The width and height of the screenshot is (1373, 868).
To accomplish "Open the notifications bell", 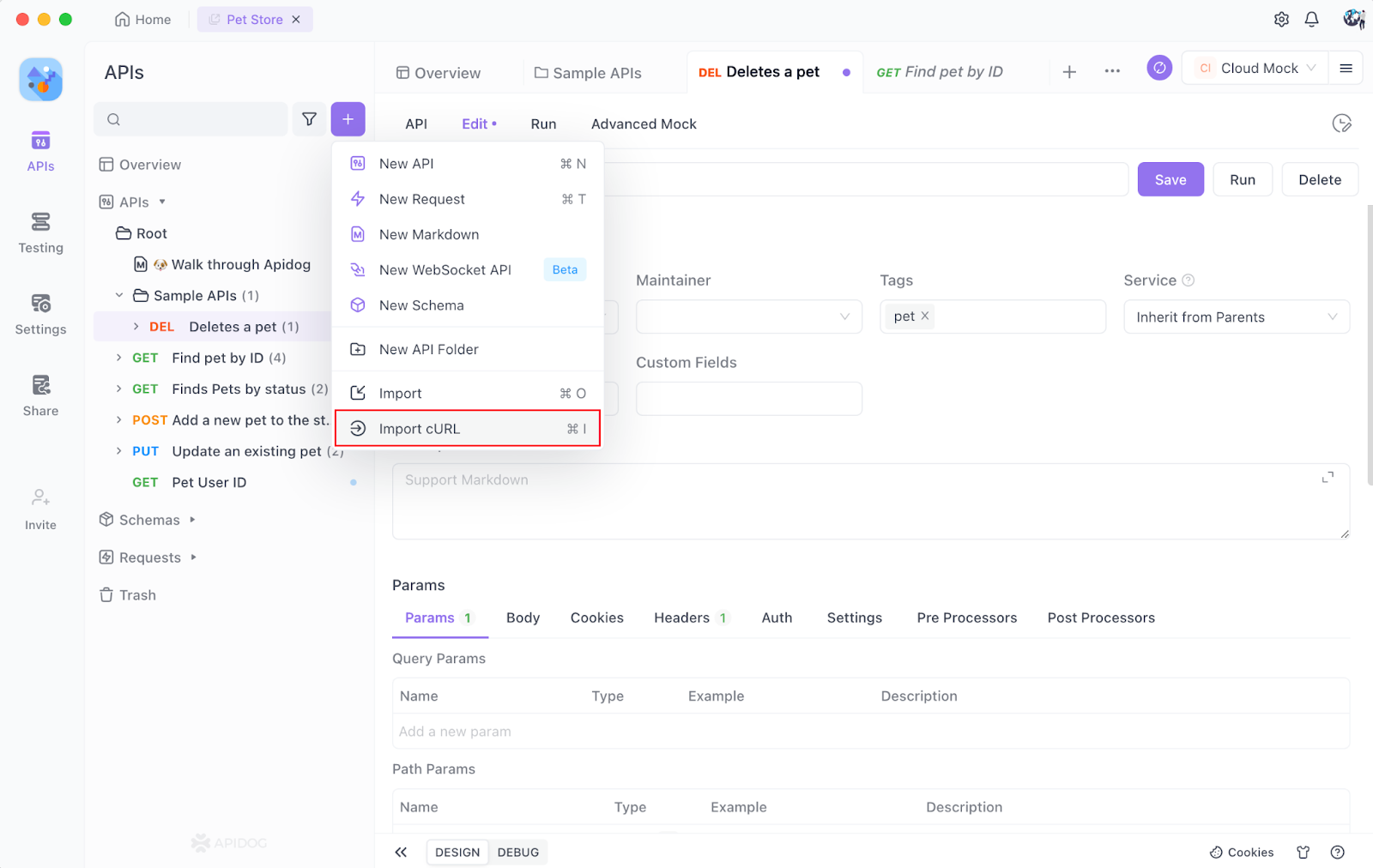I will [1311, 19].
